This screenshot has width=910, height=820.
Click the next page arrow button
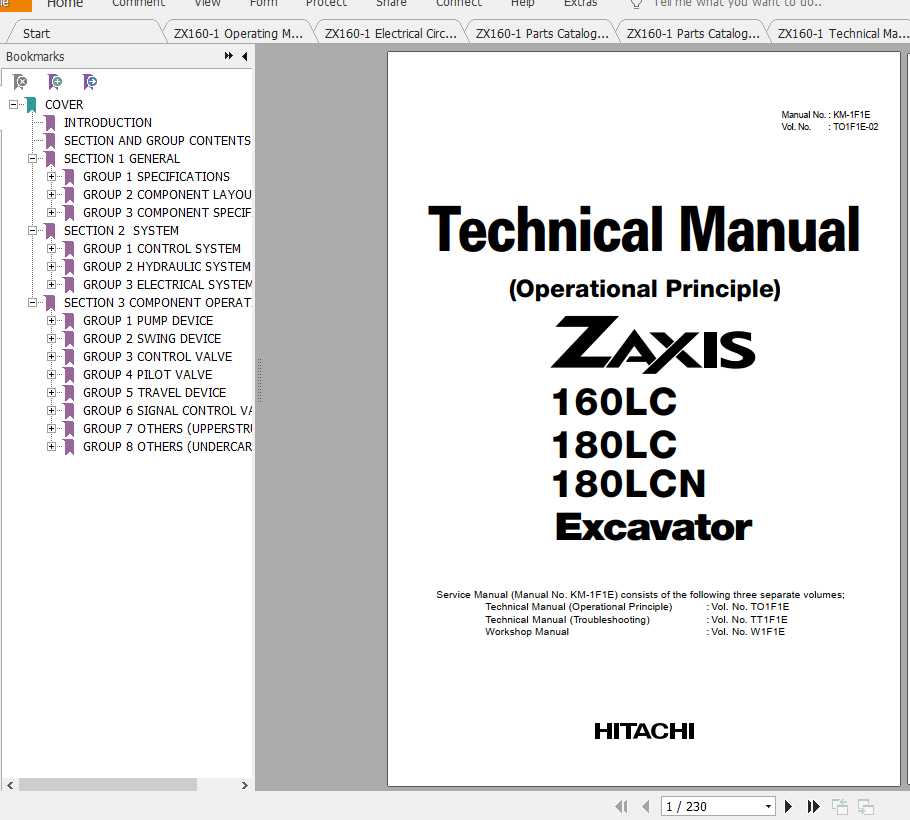tap(789, 806)
